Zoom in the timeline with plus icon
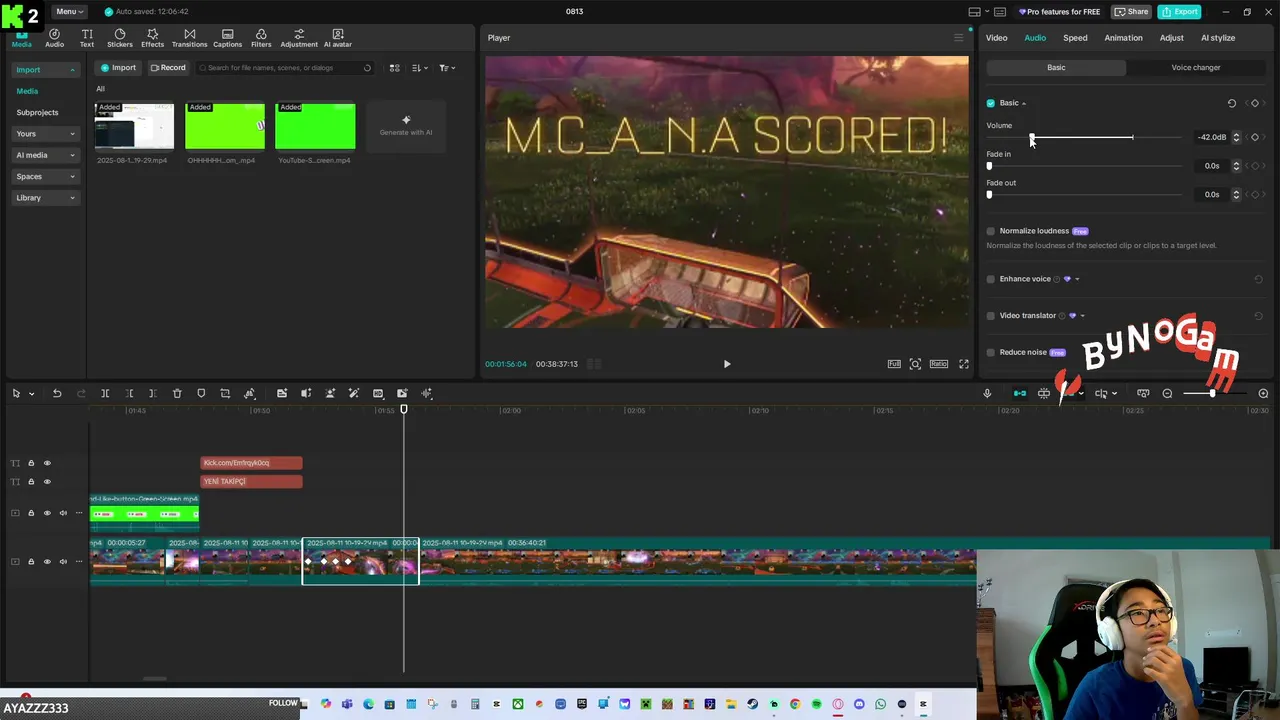The image size is (1280, 720). tap(1263, 393)
